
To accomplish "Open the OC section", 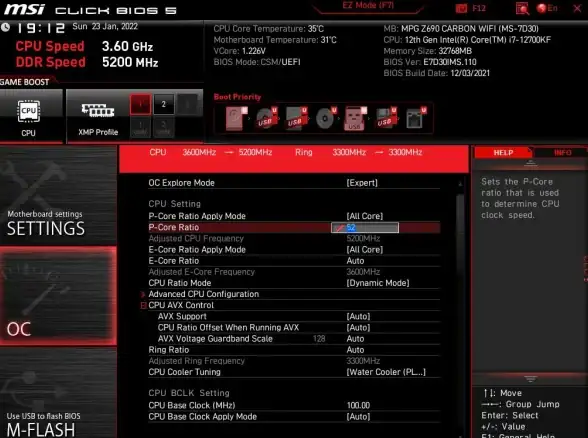I will pyautogui.click(x=58, y=296).
